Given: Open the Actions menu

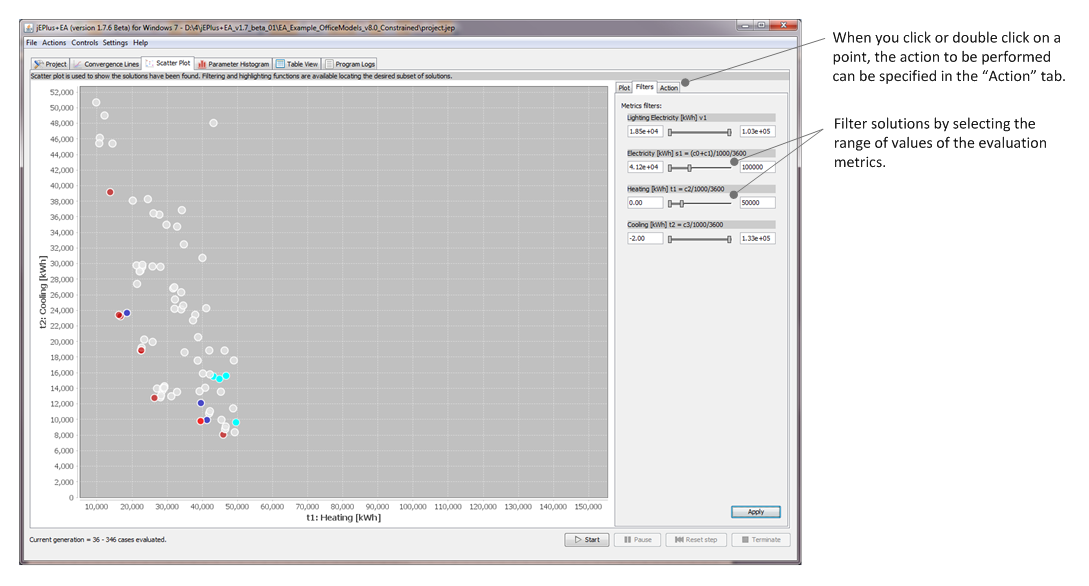Looking at the screenshot, I should 54,43.
